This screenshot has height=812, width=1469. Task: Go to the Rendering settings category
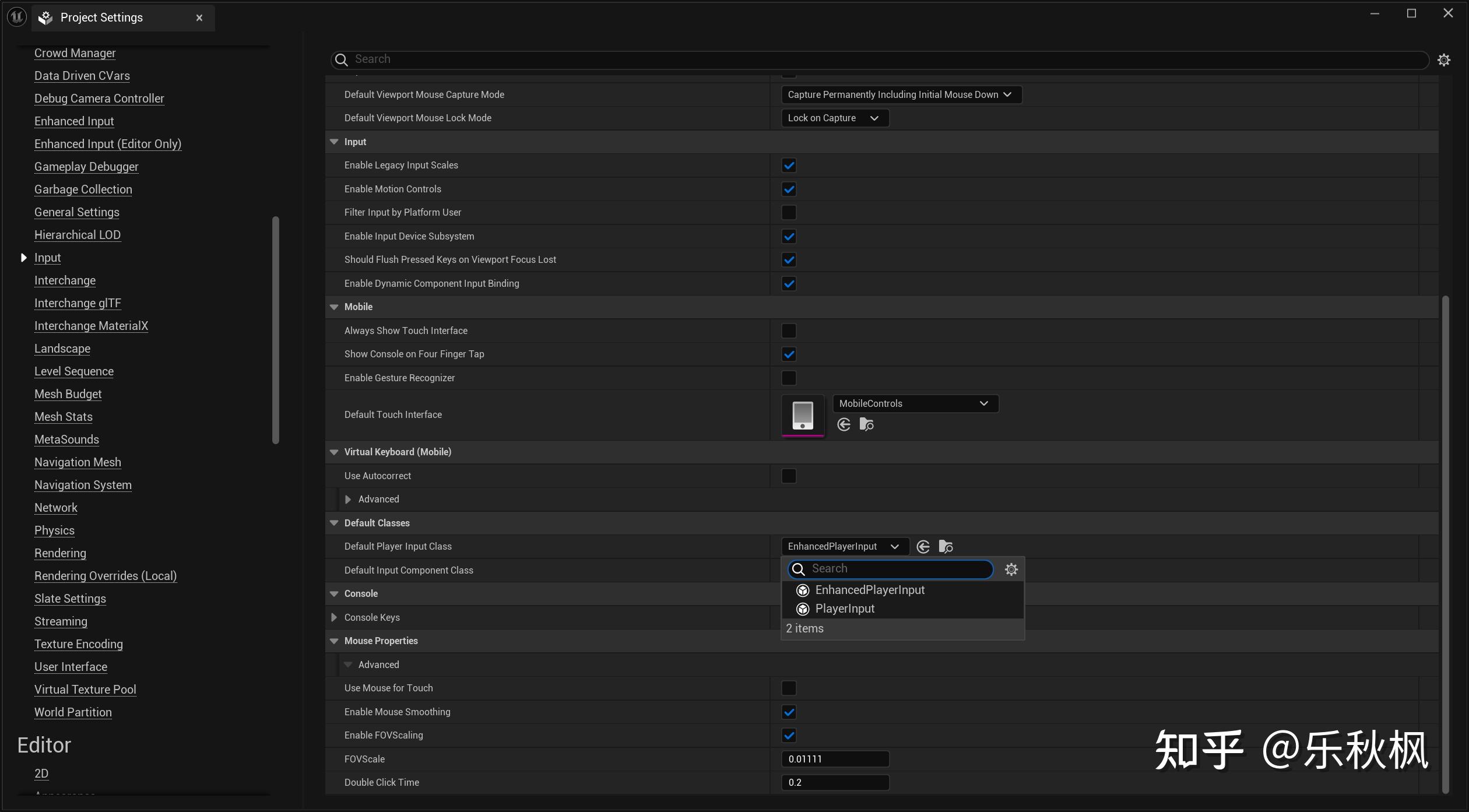pos(60,553)
